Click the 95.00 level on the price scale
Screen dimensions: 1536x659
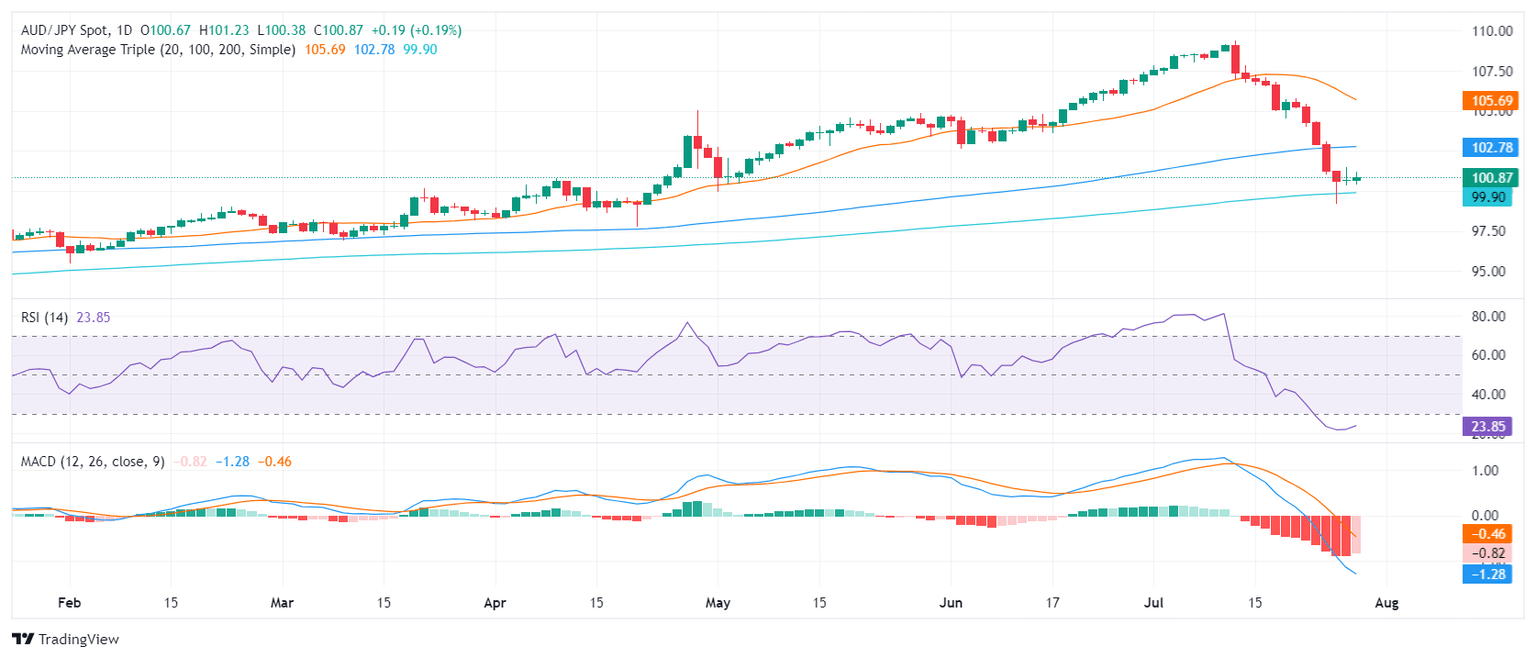tap(1488, 271)
